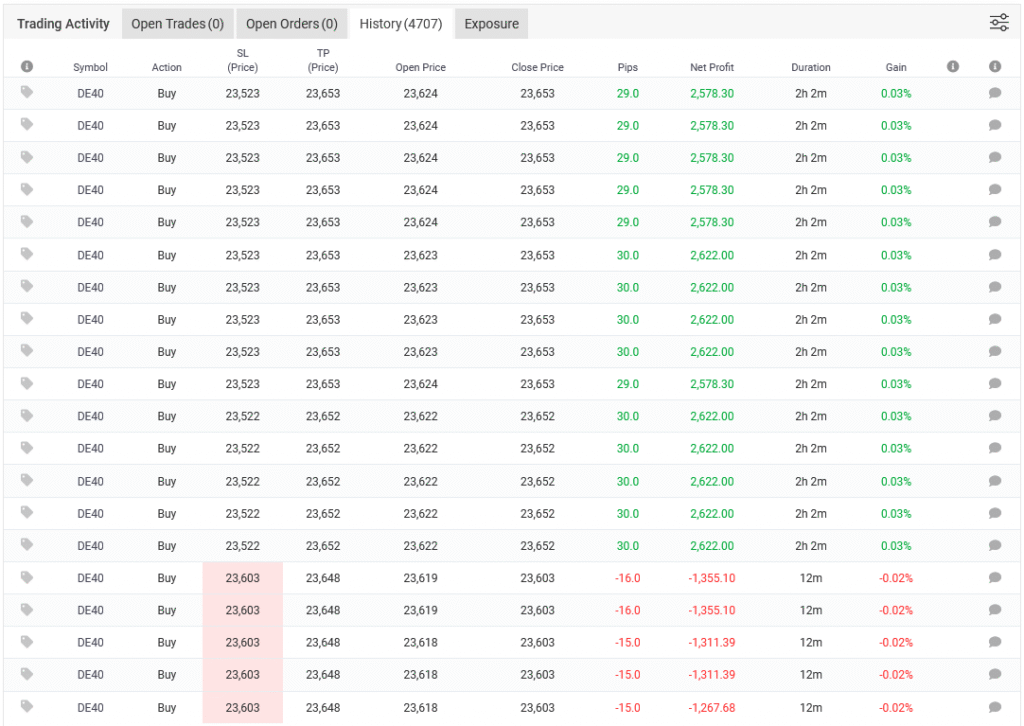
Task: Click the tag icon in the first trade row
Action: pos(27,93)
